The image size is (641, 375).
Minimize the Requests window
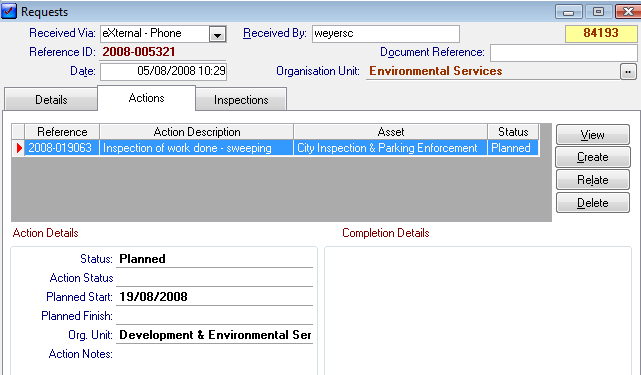coord(569,12)
